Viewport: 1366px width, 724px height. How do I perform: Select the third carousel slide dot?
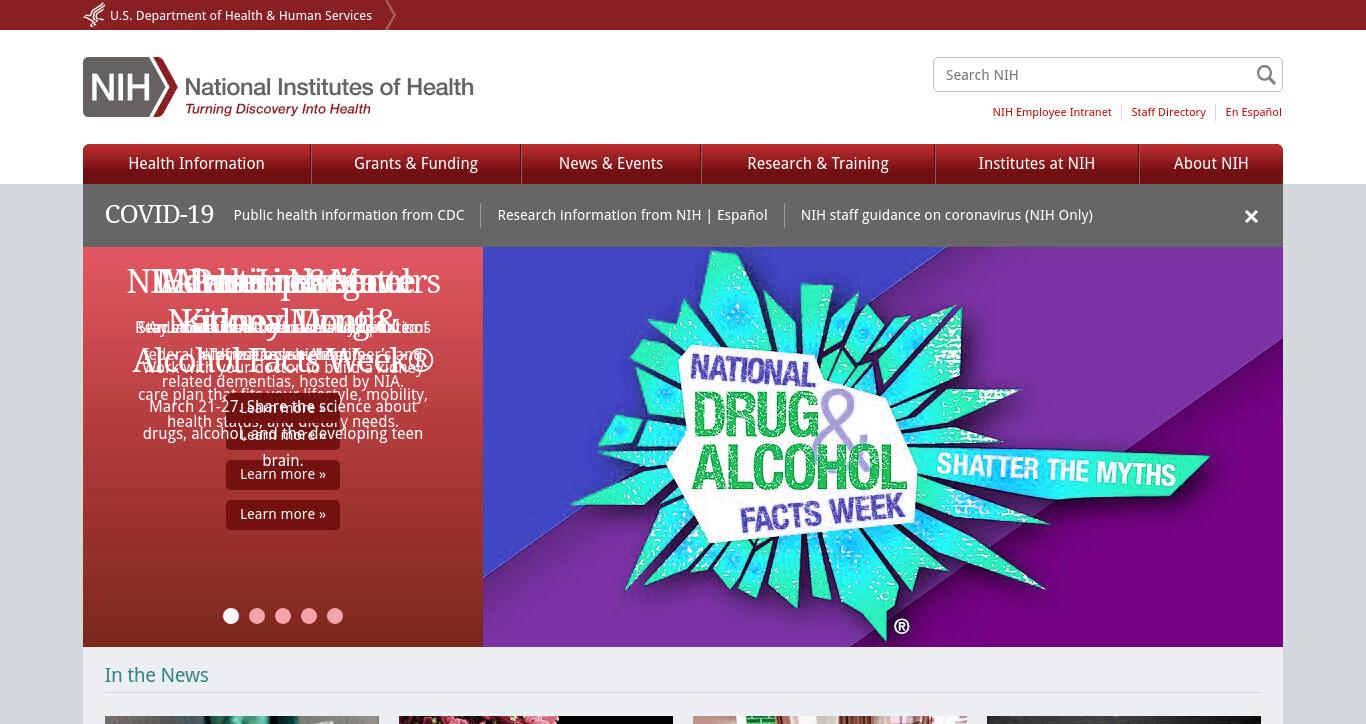click(x=283, y=616)
